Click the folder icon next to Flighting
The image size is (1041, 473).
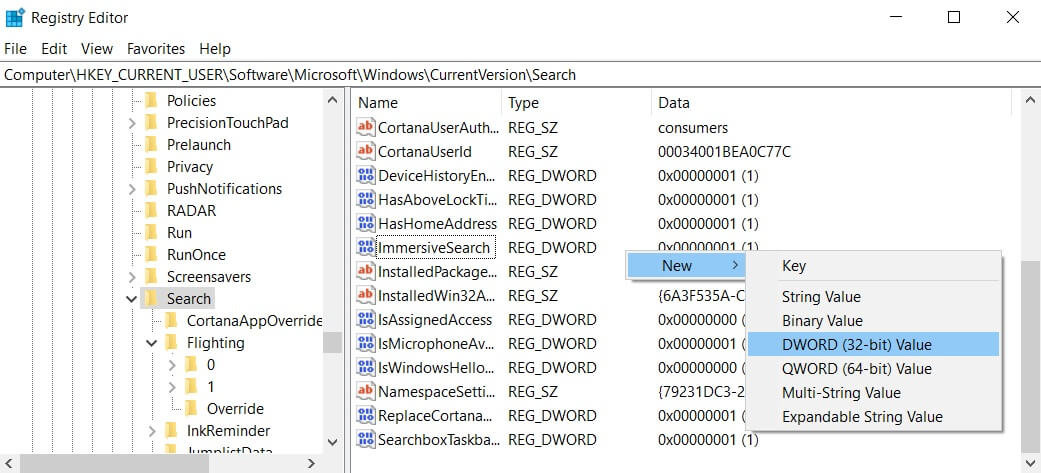point(172,342)
